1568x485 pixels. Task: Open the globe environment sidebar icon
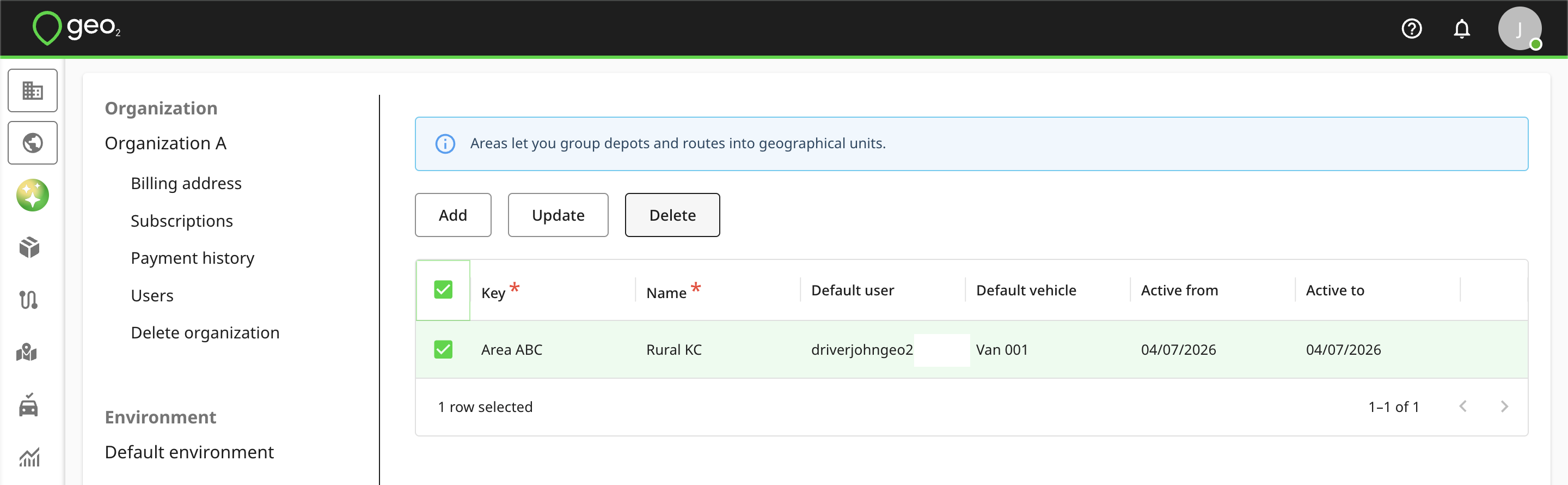point(32,143)
